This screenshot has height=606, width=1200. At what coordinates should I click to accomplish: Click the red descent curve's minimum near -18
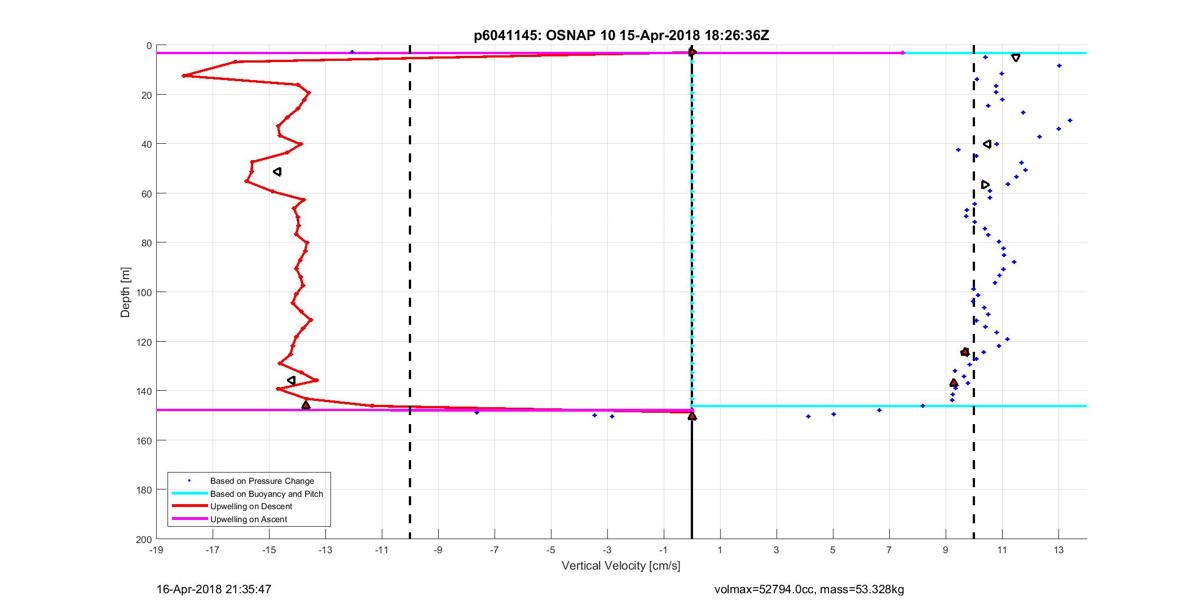[184, 76]
